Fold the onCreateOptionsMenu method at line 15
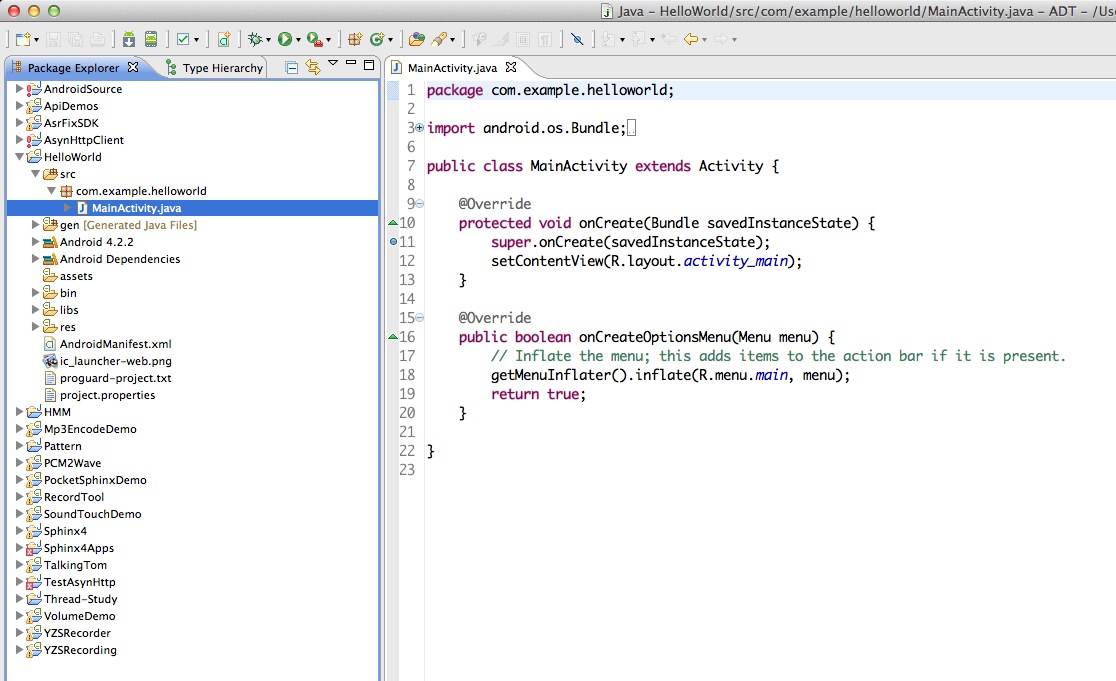Viewport: 1116px width, 681px height. pos(419,317)
